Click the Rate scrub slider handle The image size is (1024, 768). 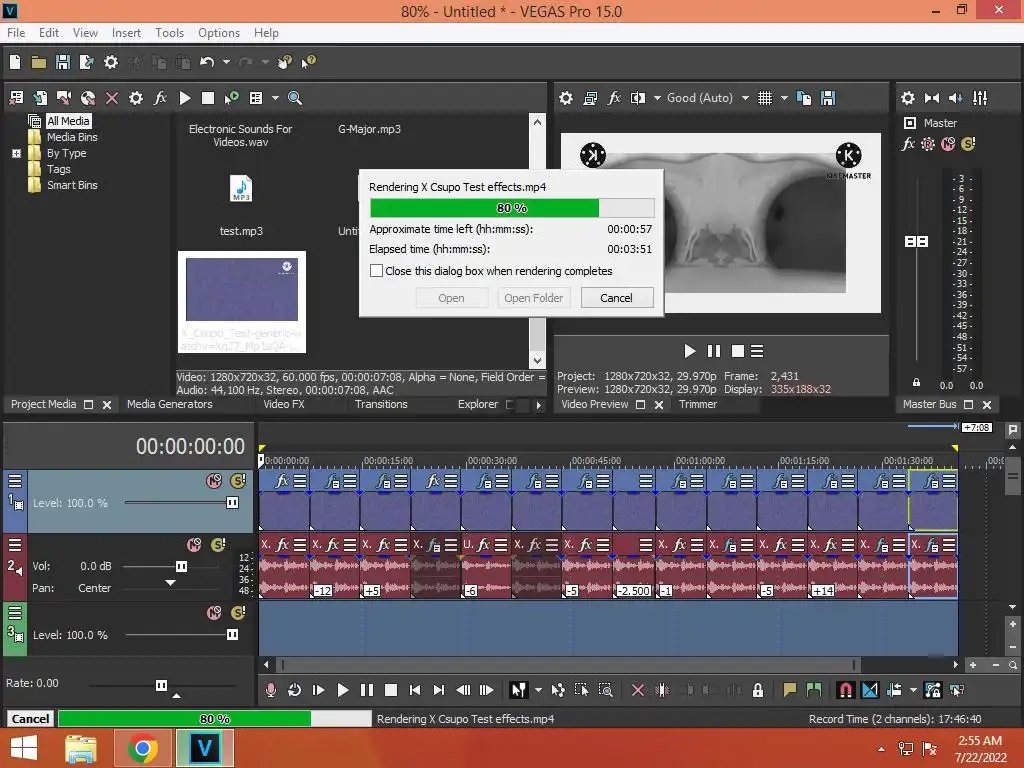click(161, 685)
